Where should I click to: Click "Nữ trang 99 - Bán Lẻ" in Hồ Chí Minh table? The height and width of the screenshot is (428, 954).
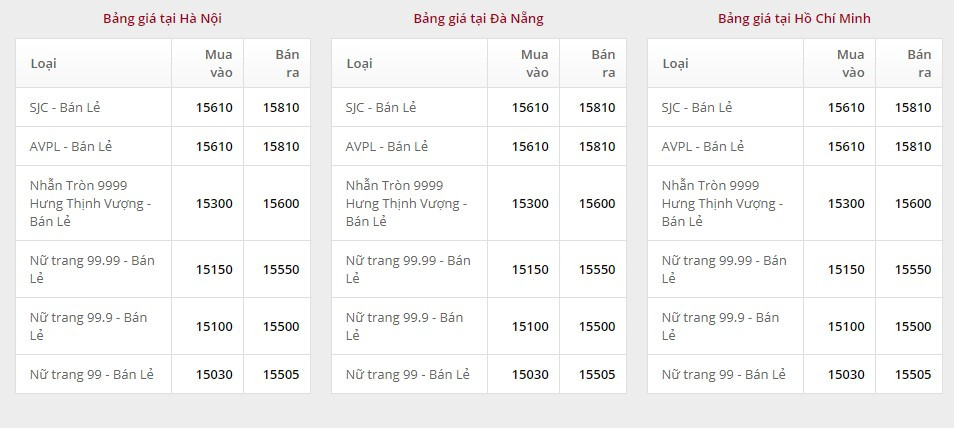pyautogui.click(x=724, y=374)
